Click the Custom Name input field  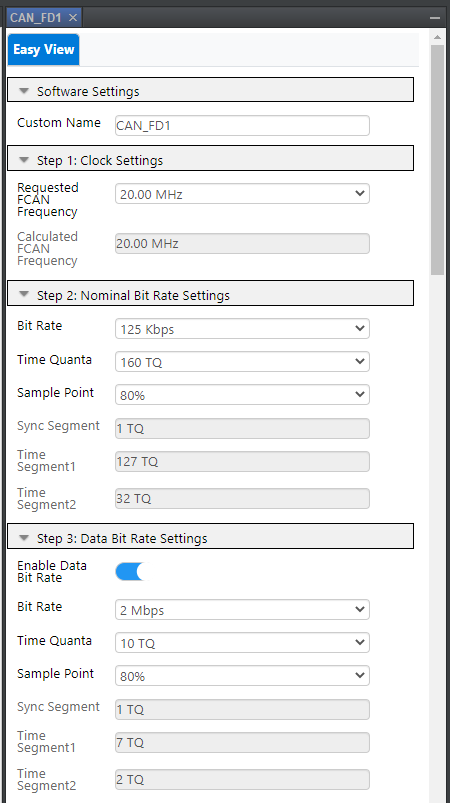[242, 125]
